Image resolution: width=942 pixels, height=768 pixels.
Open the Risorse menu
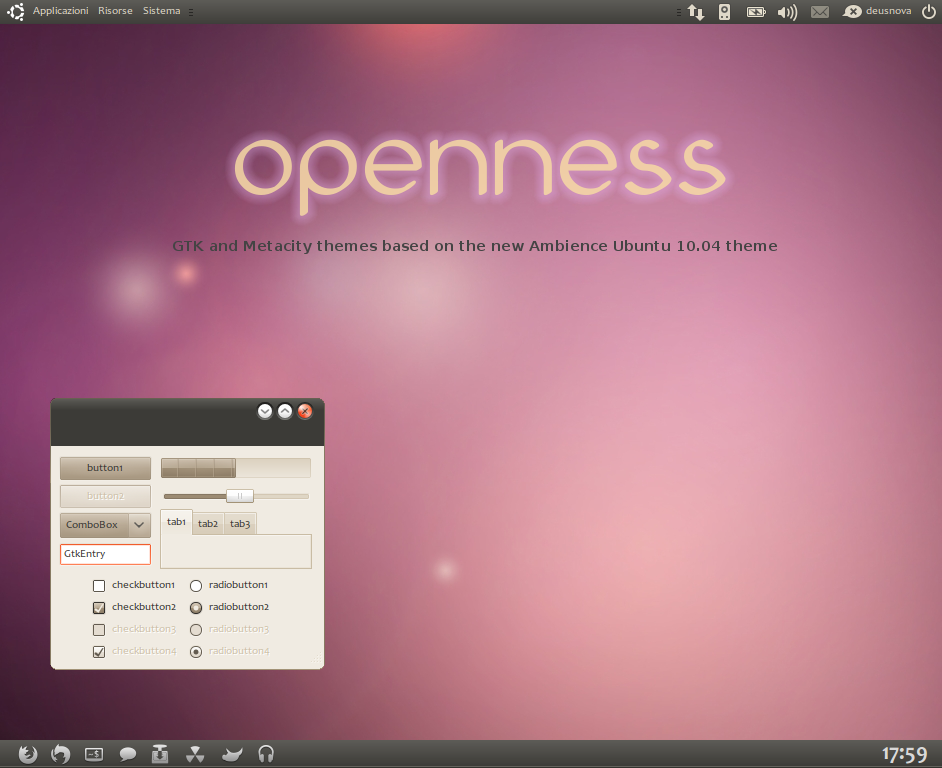point(115,11)
